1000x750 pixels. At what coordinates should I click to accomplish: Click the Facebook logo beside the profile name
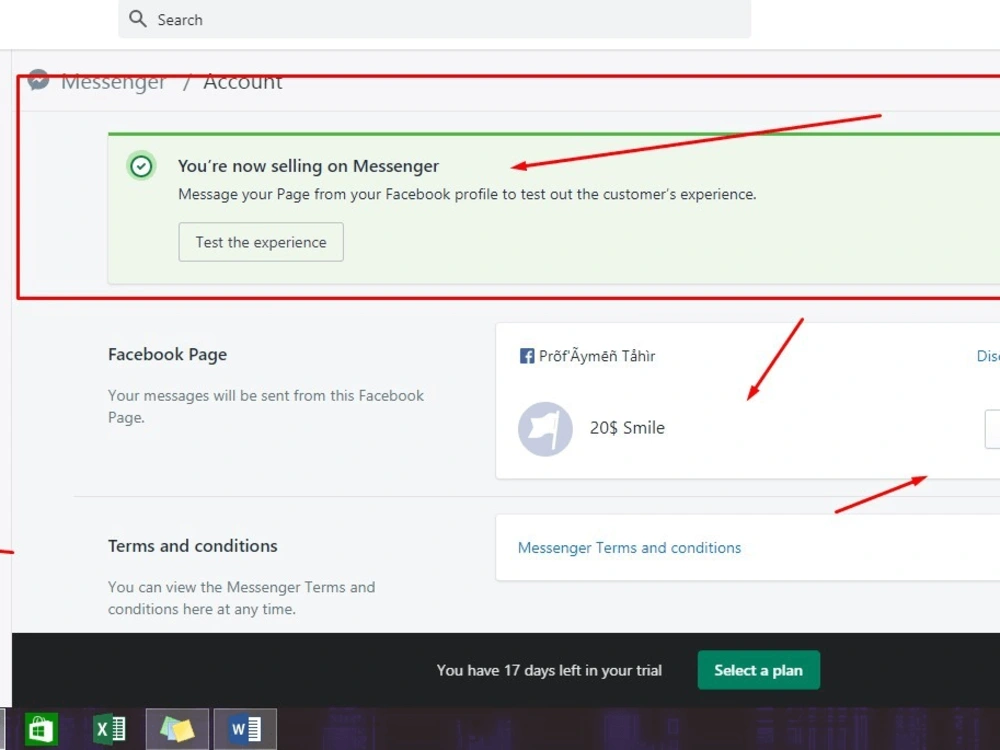(527, 356)
